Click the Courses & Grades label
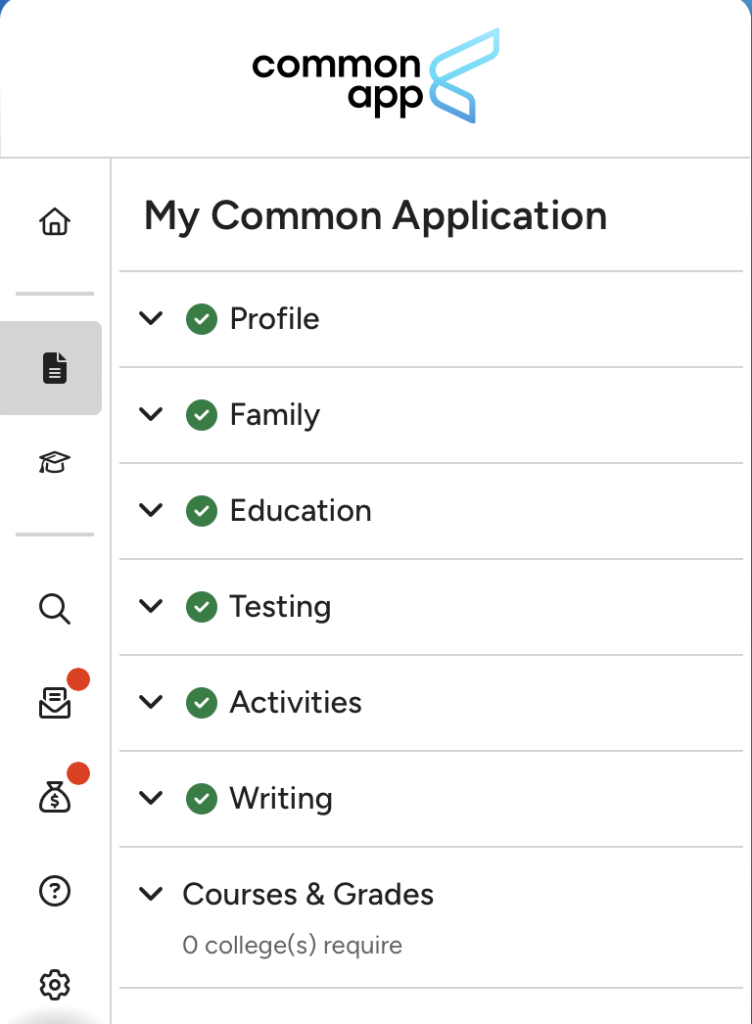This screenshot has width=752, height=1024. tap(308, 894)
